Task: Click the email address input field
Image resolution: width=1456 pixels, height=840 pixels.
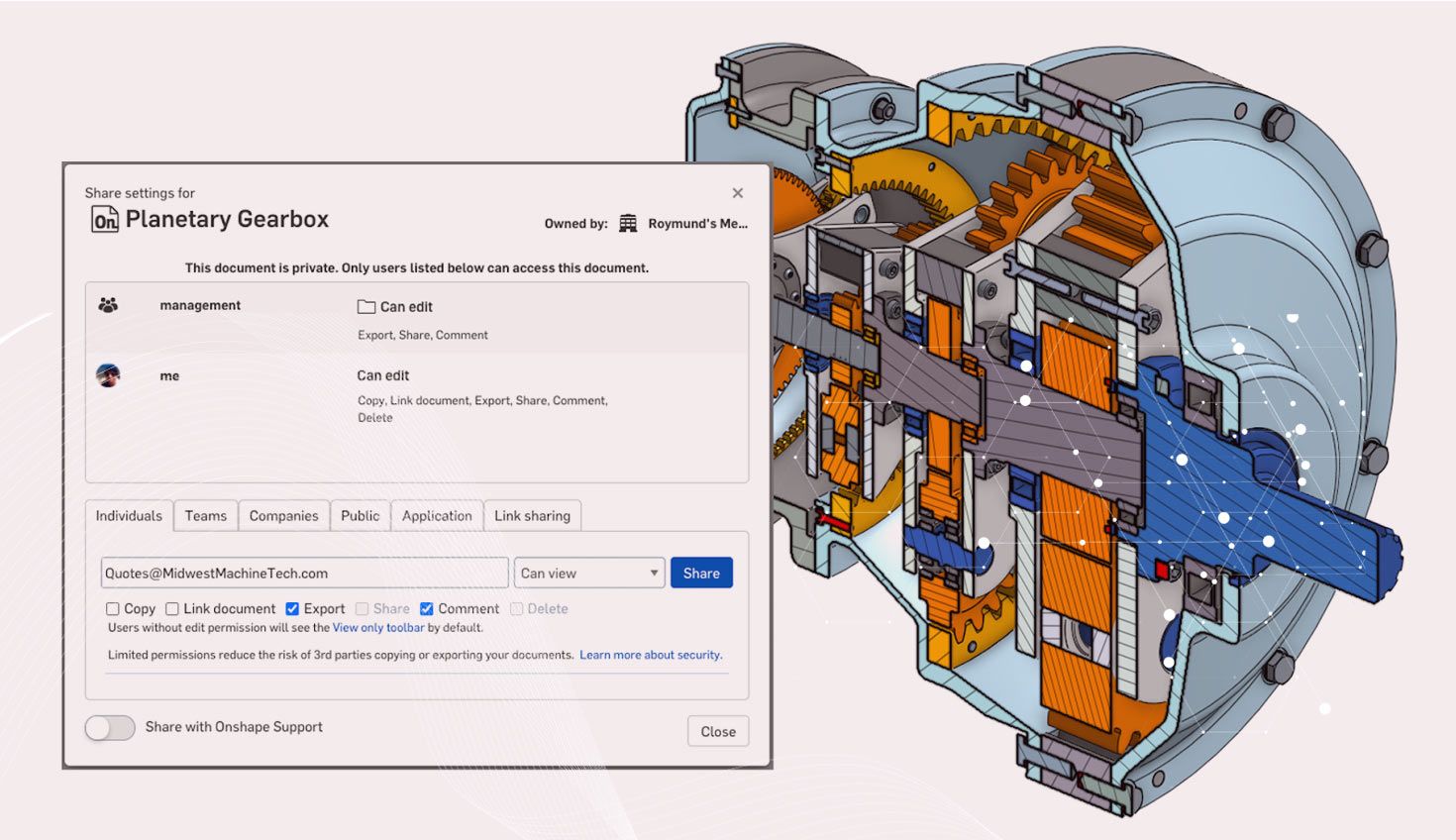Action: pyautogui.click(x=304, y=574)
